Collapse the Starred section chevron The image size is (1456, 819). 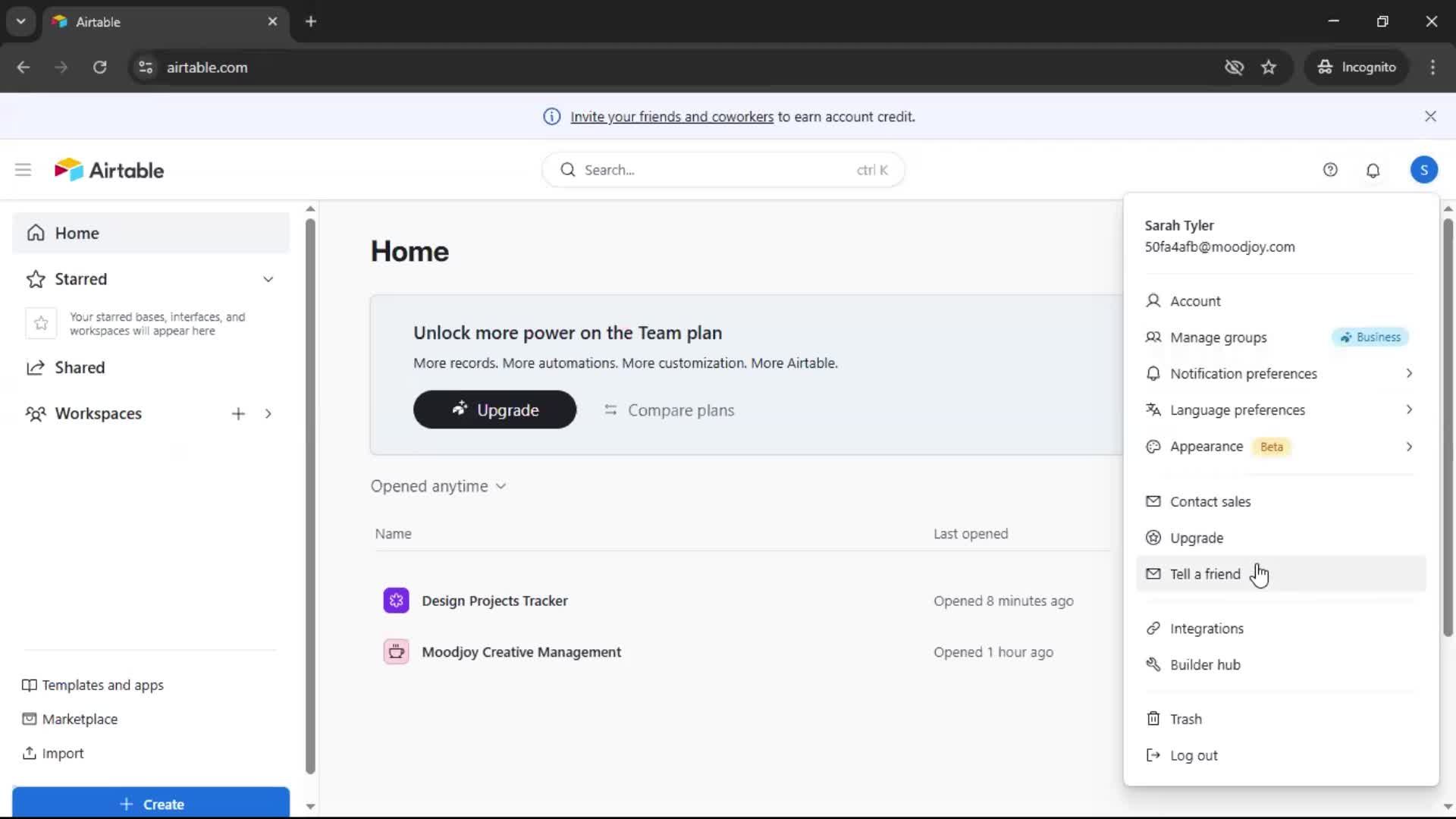click(268, 279)
